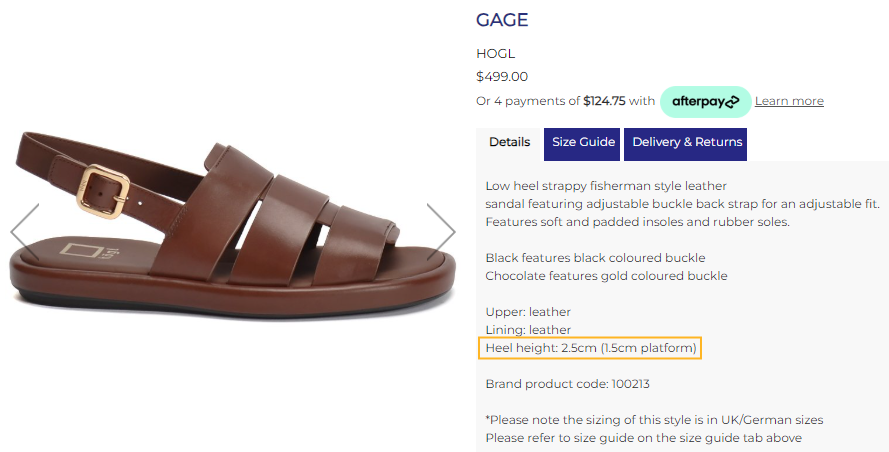
Task: Click the UK/German sizes note
Action: 654,420
